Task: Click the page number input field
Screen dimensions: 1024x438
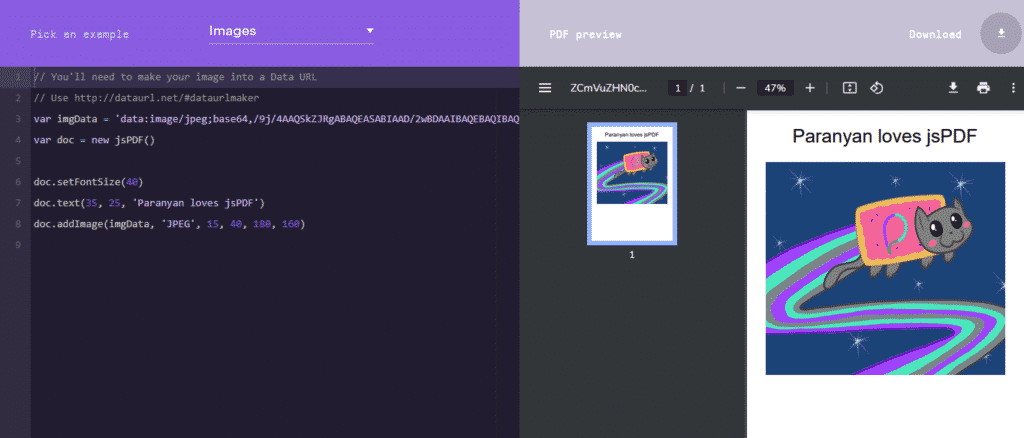Action: 677,87
